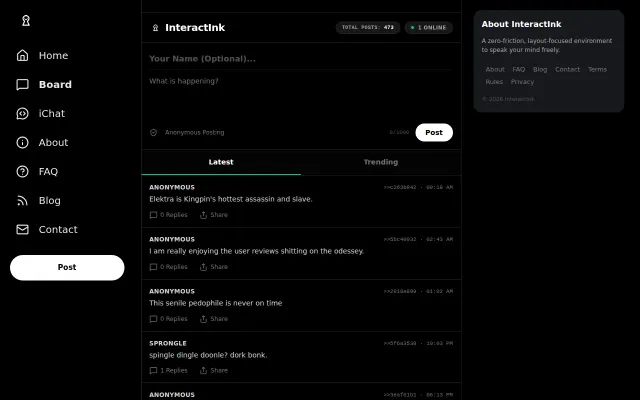Click the iChat bubble icon

tap(22, 113)
